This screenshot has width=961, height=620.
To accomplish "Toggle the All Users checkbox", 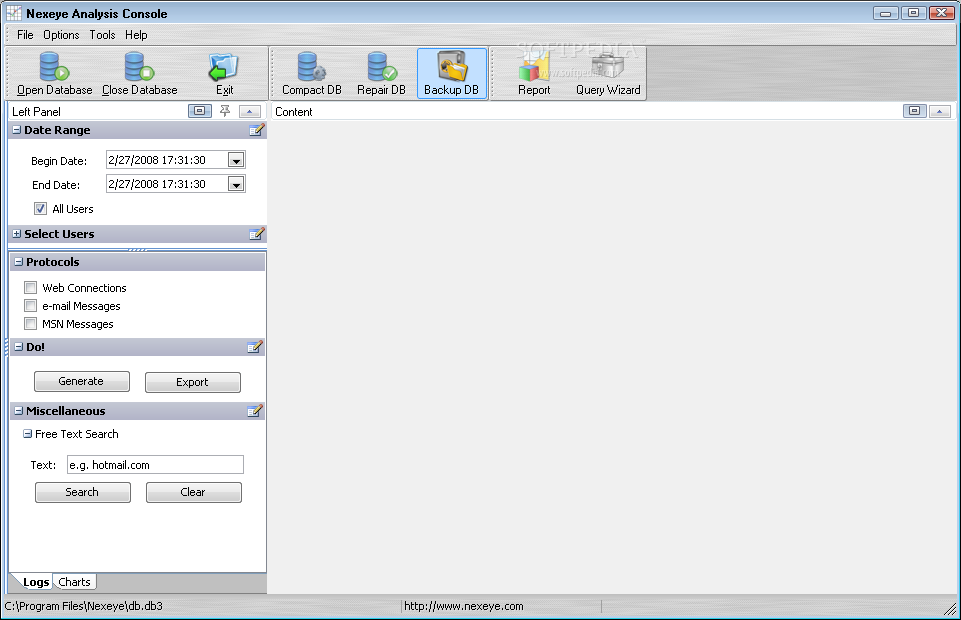I will coord(40,209).
